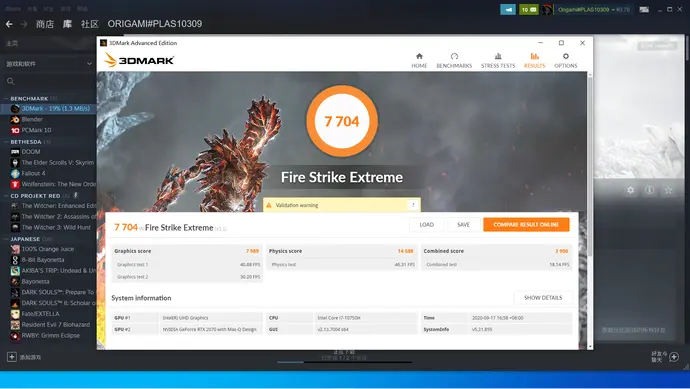
Task: Open Steam Store (商店) tab
Action: (44, 24)
